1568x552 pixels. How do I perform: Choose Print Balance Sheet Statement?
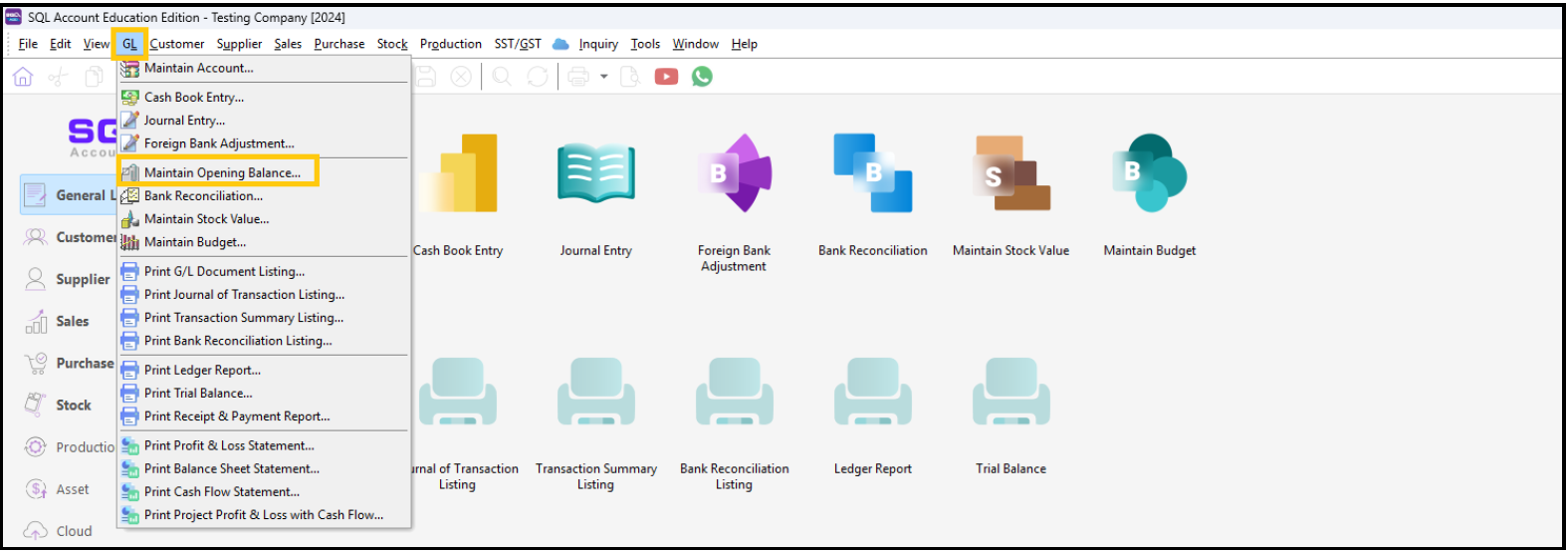(x=264, y=468)
